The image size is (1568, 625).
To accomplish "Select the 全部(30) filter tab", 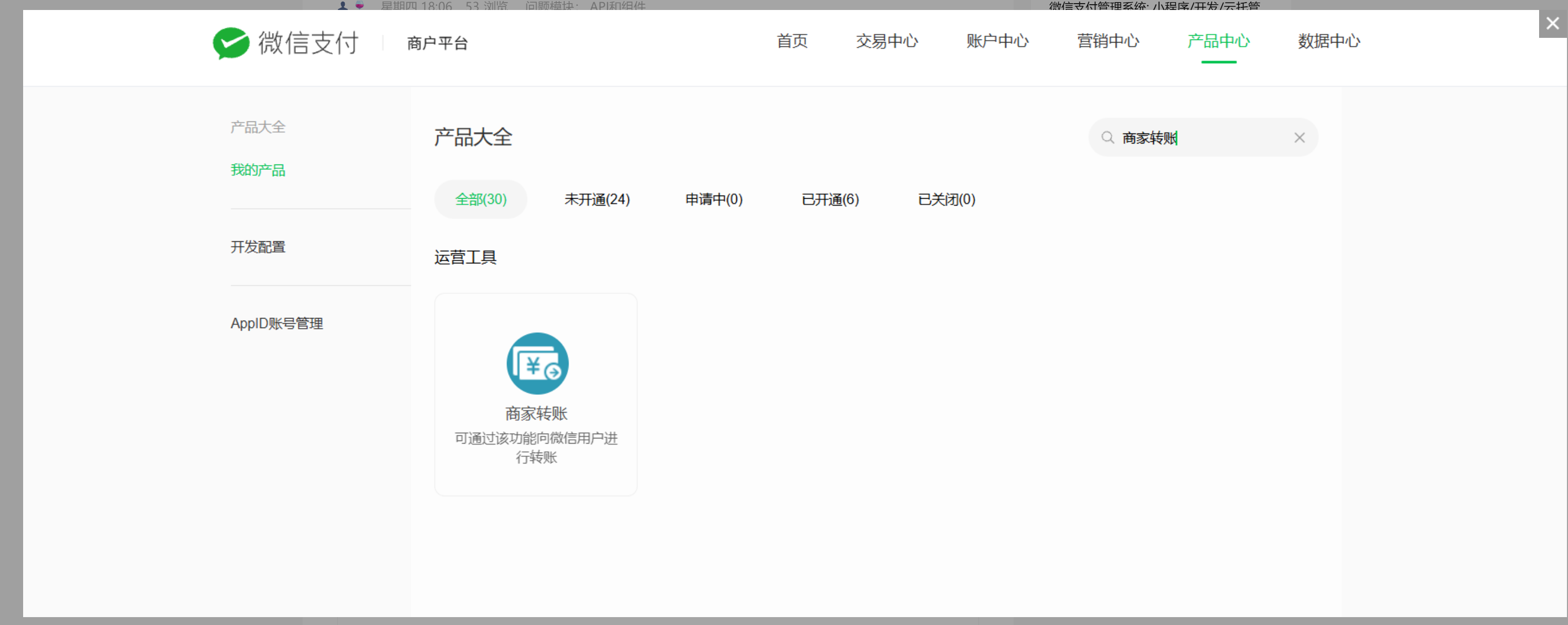I will click(480, 199).
